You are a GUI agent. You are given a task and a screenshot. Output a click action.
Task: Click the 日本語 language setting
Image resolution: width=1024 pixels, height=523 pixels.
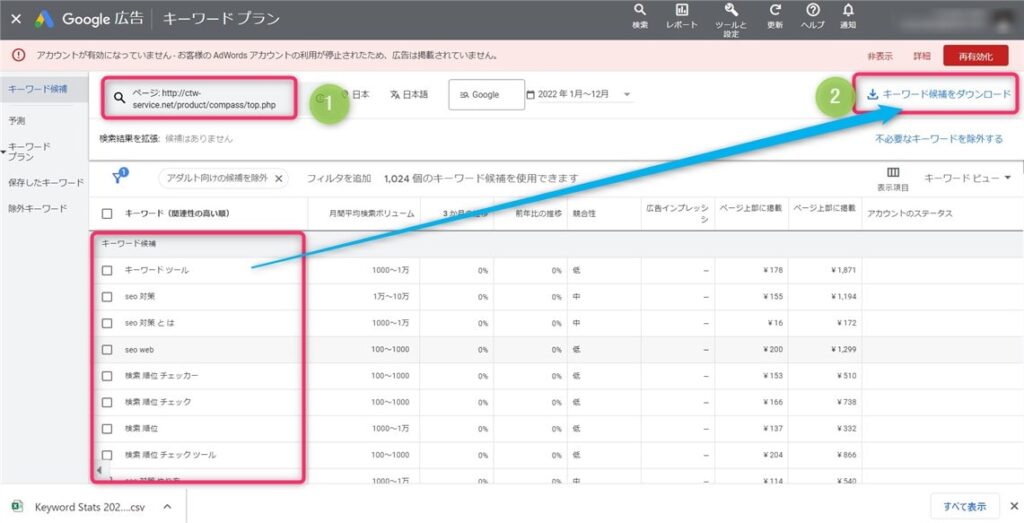pos(409,95)
